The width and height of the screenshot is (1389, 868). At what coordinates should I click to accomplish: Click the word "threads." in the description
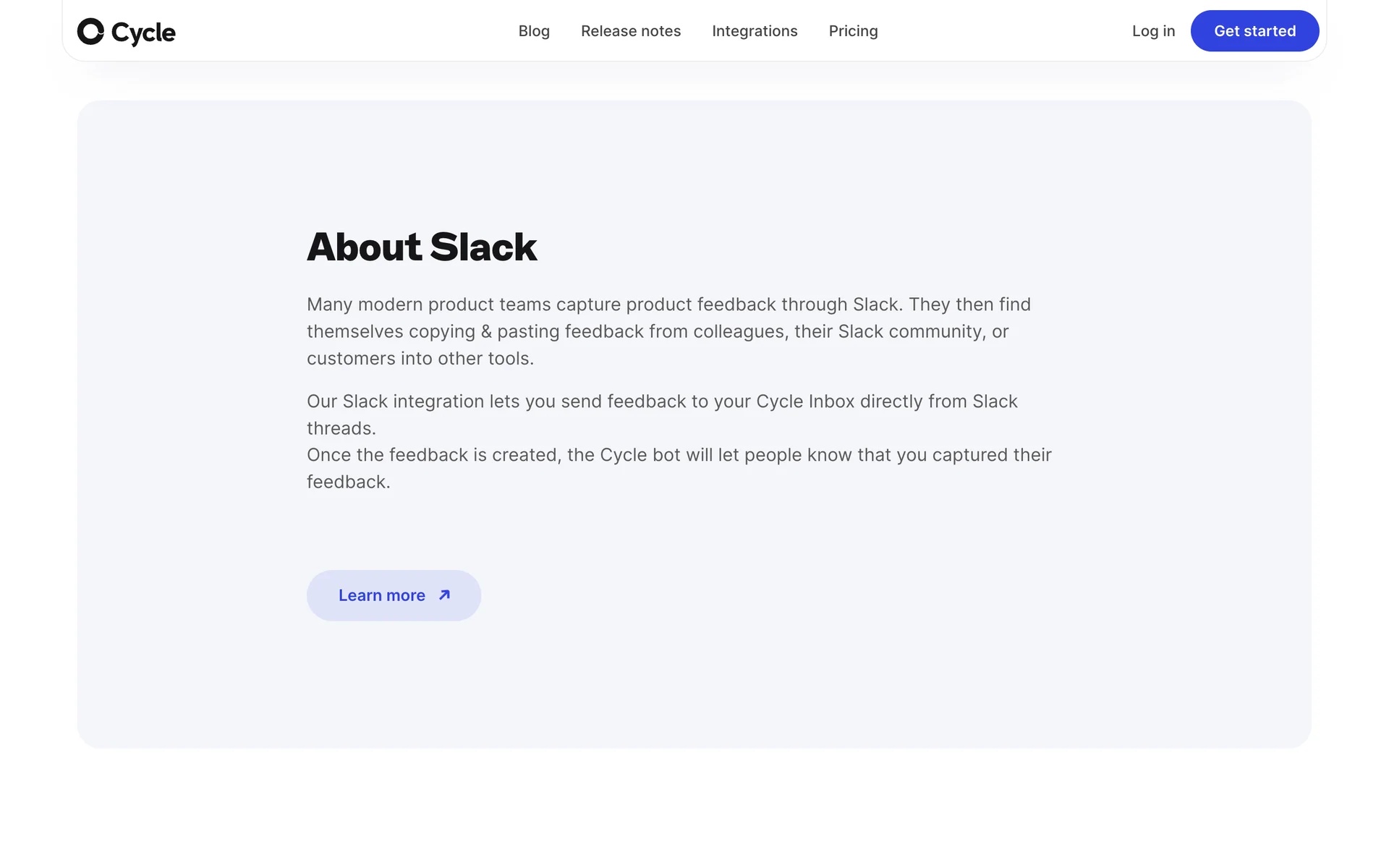[341, 428]
